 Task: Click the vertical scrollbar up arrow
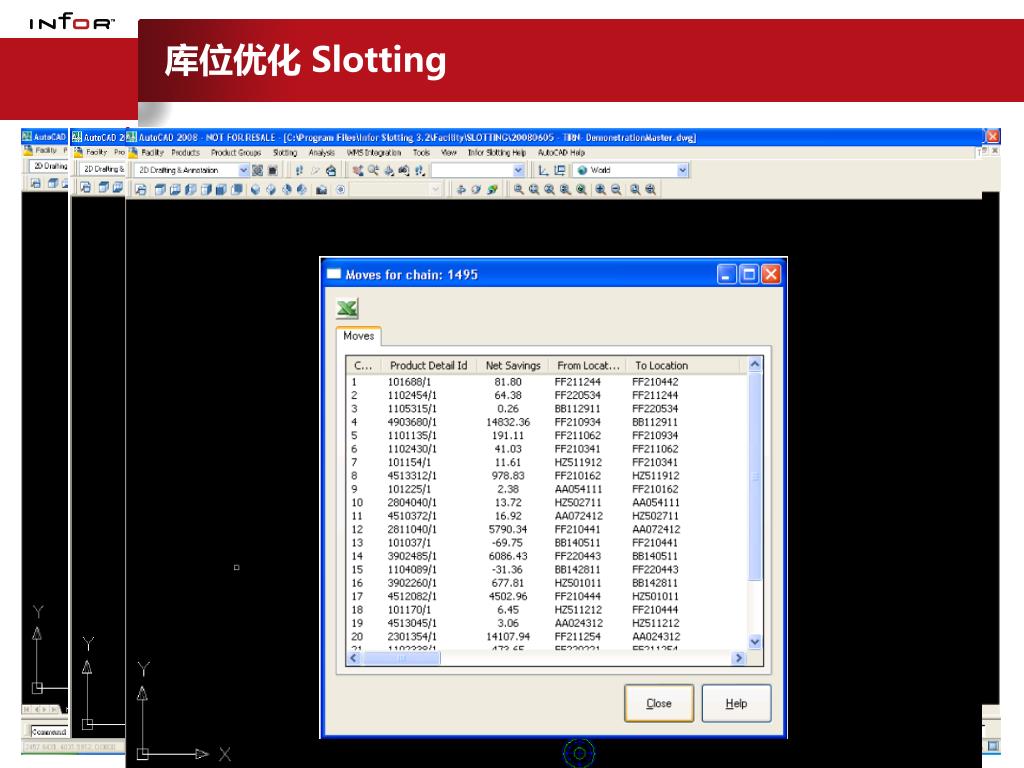755,364
